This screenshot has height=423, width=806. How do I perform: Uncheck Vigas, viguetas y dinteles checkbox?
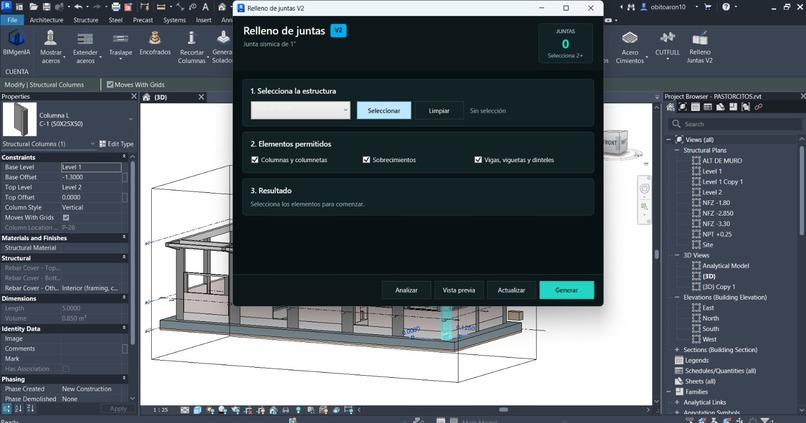[478, 160]
